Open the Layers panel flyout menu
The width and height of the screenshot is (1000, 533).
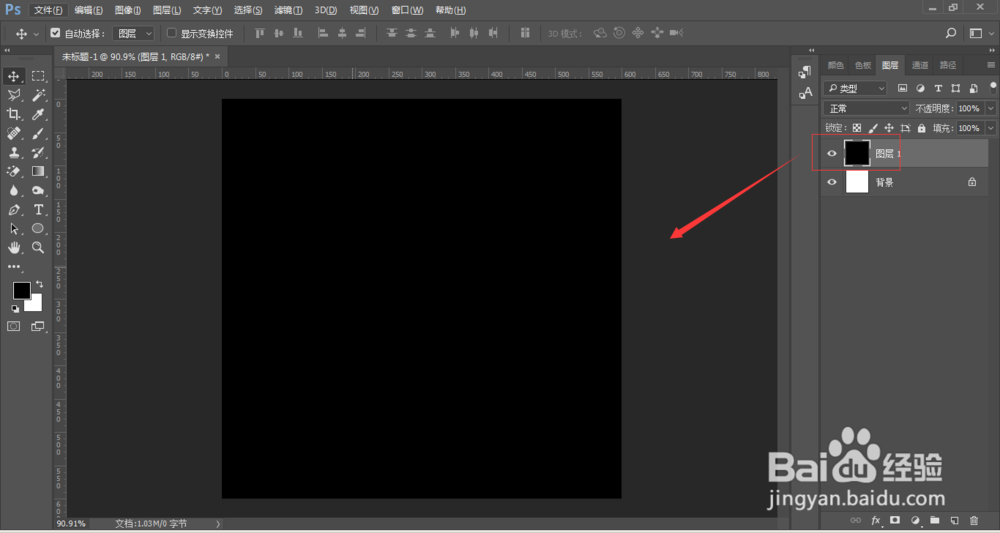click(991, 65)
